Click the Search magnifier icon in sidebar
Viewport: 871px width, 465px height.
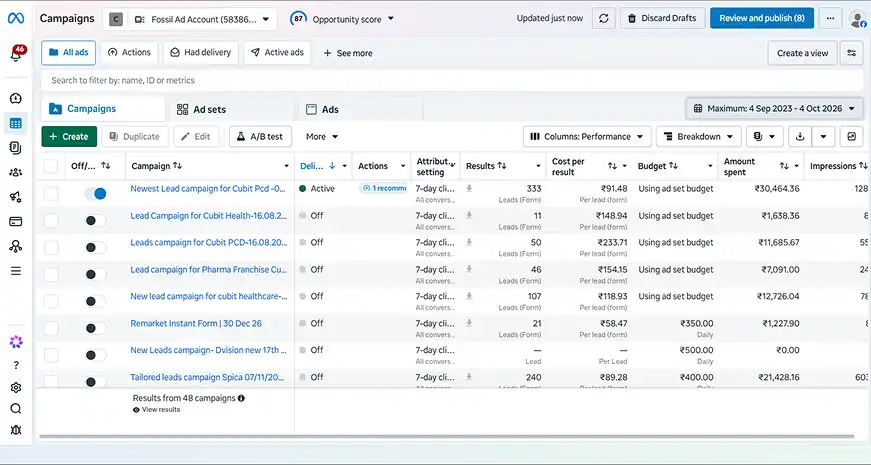click(x=16, y=409)
